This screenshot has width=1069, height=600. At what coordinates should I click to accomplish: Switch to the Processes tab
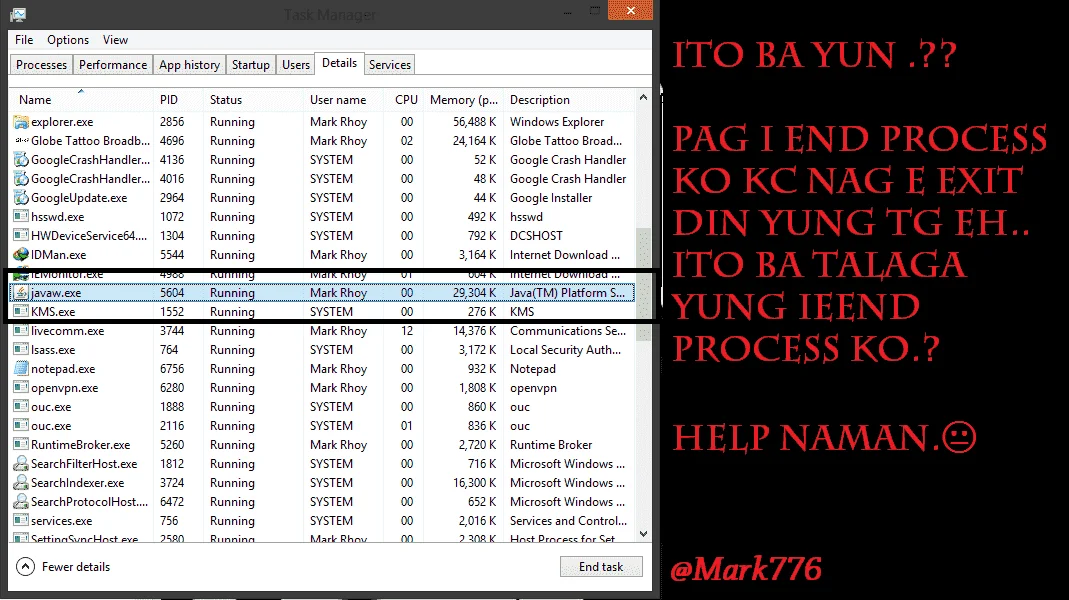tap(42, 65)
